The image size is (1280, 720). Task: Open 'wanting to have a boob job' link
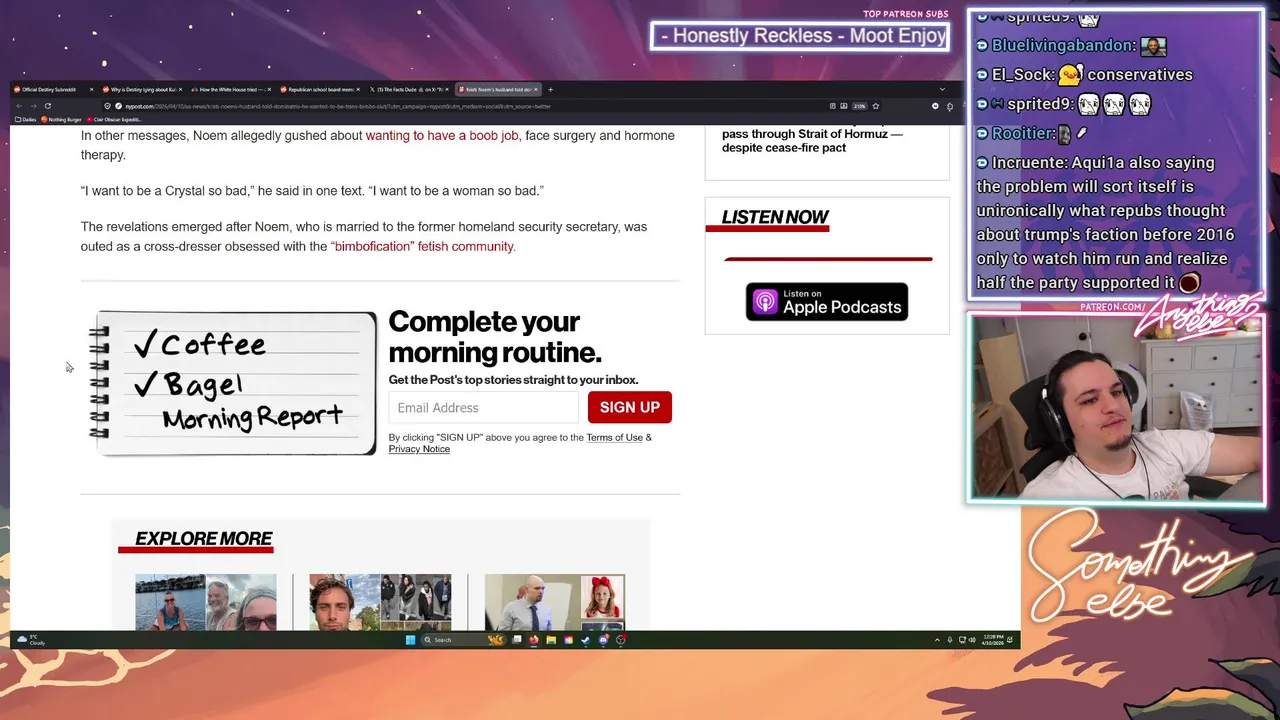[x=442, y=135]
